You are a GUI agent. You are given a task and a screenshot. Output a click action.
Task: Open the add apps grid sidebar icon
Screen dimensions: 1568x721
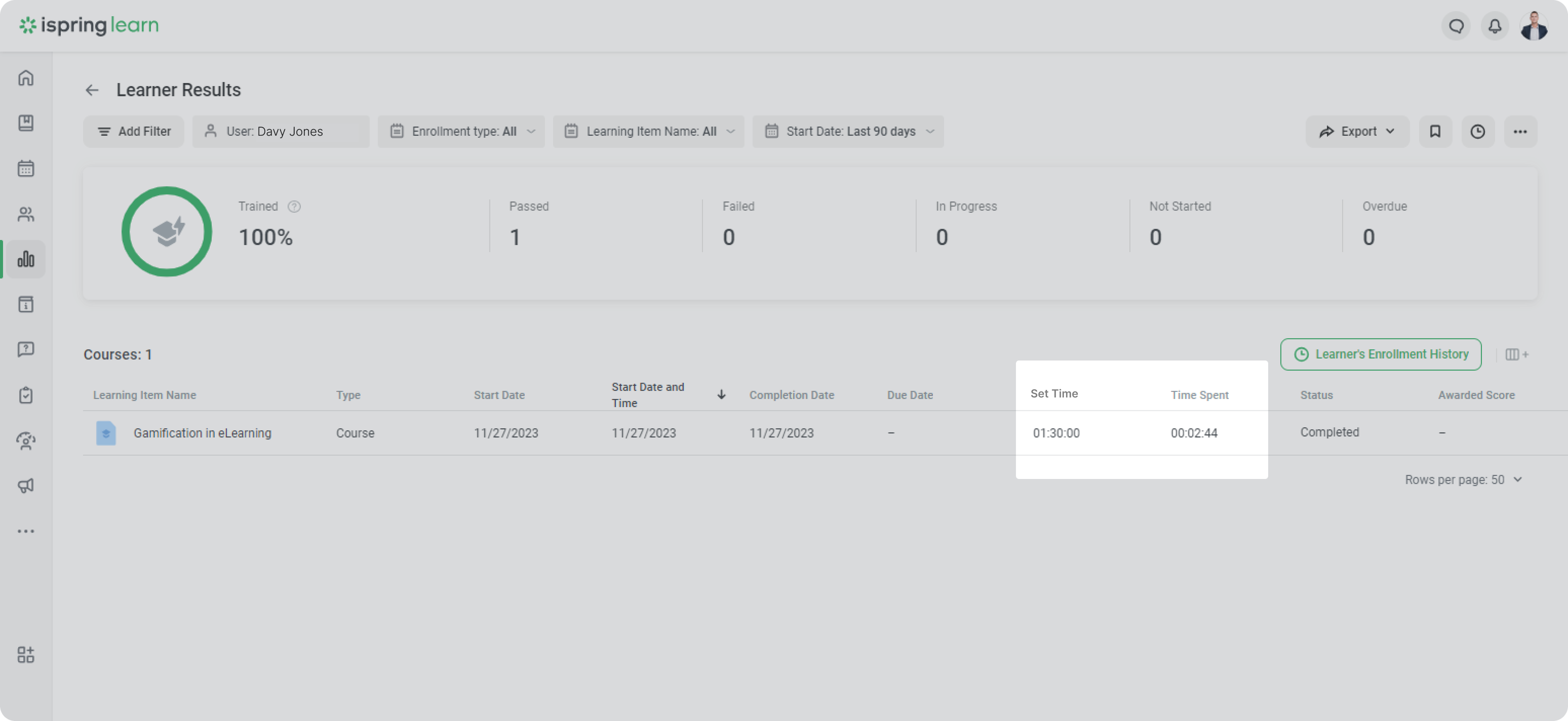coord(26,655)
